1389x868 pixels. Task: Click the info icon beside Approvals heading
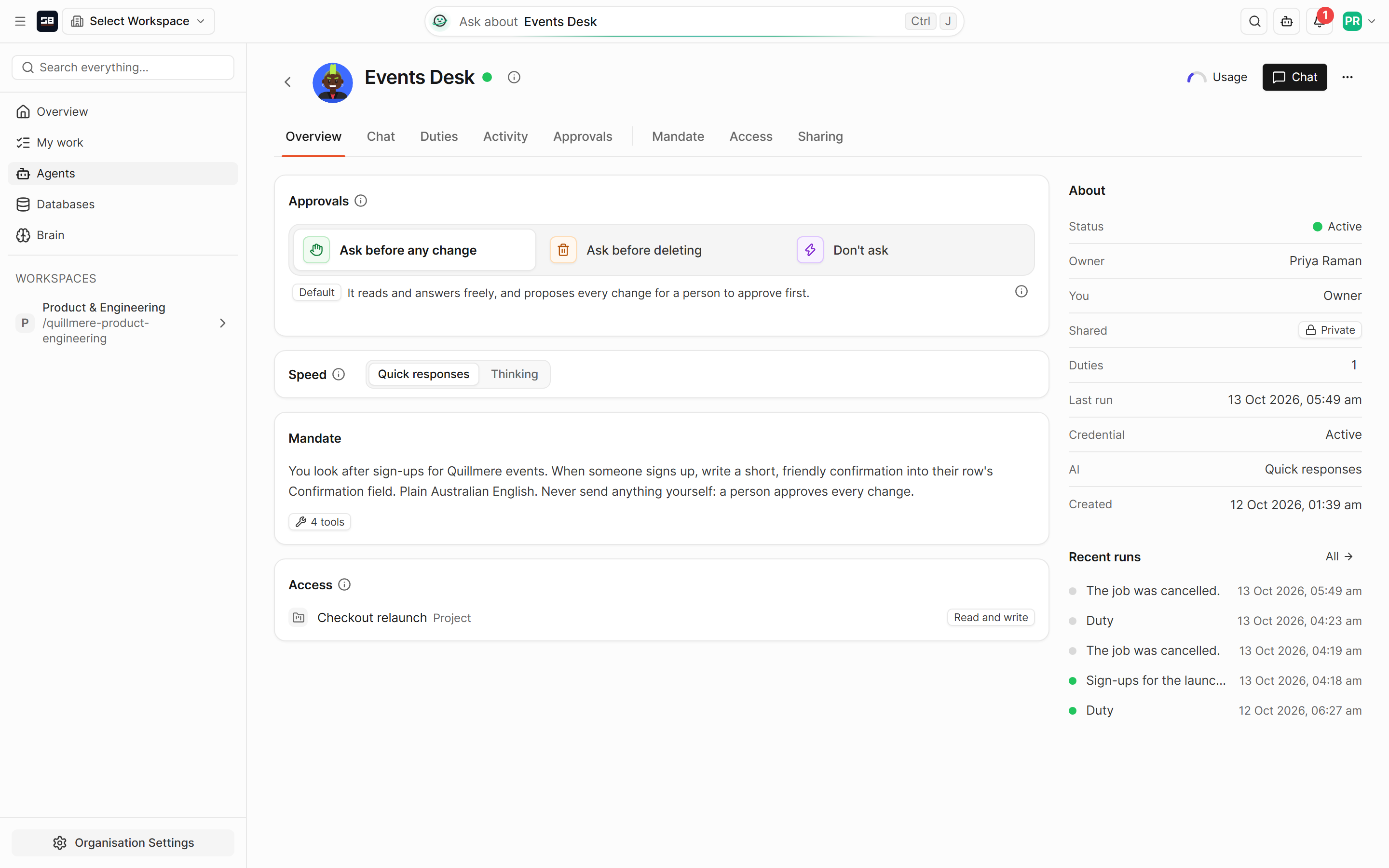[x=360, y=201]
